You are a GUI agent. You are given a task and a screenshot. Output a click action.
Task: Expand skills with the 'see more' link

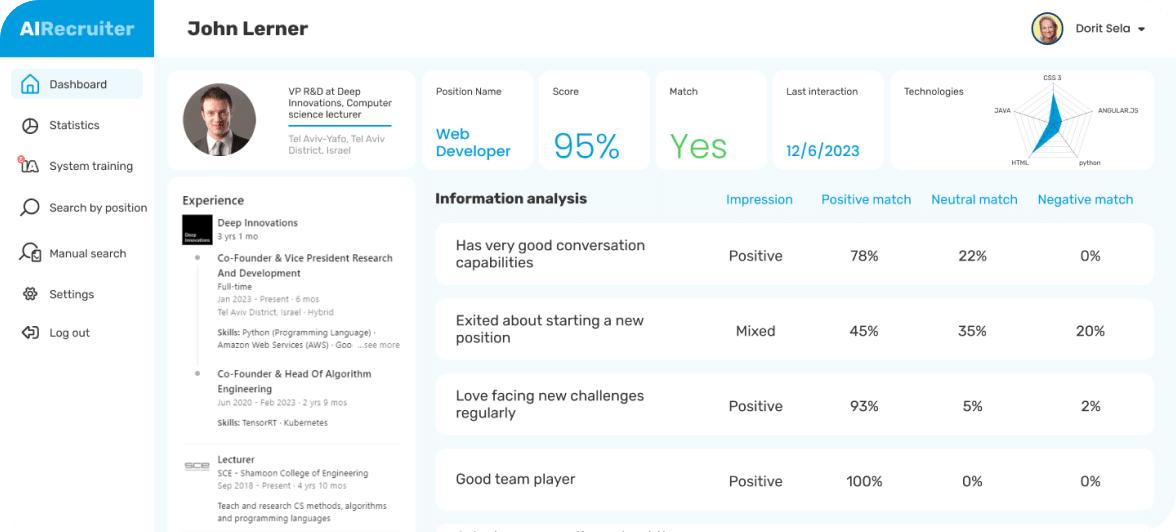point(381,345)
